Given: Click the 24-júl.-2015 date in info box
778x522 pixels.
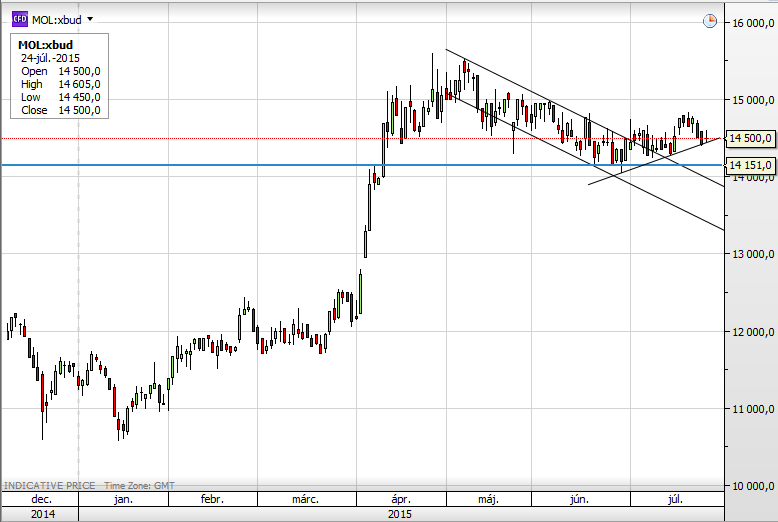Looking at the screenshot, I should (50, 58).
